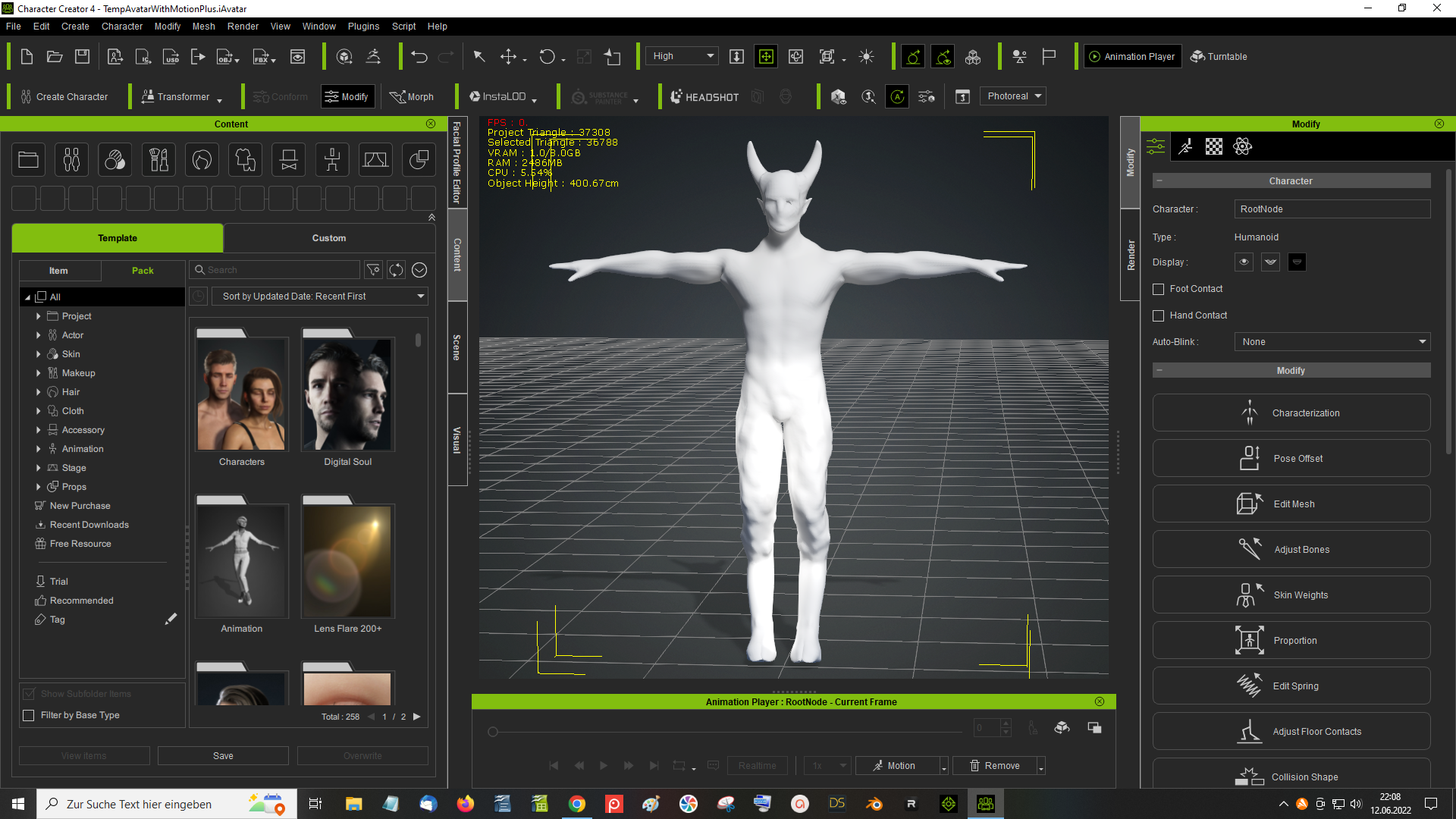This screenshot has width=1456, height=819.
Task: Click the Open Project folder icon
Action: 55,57
